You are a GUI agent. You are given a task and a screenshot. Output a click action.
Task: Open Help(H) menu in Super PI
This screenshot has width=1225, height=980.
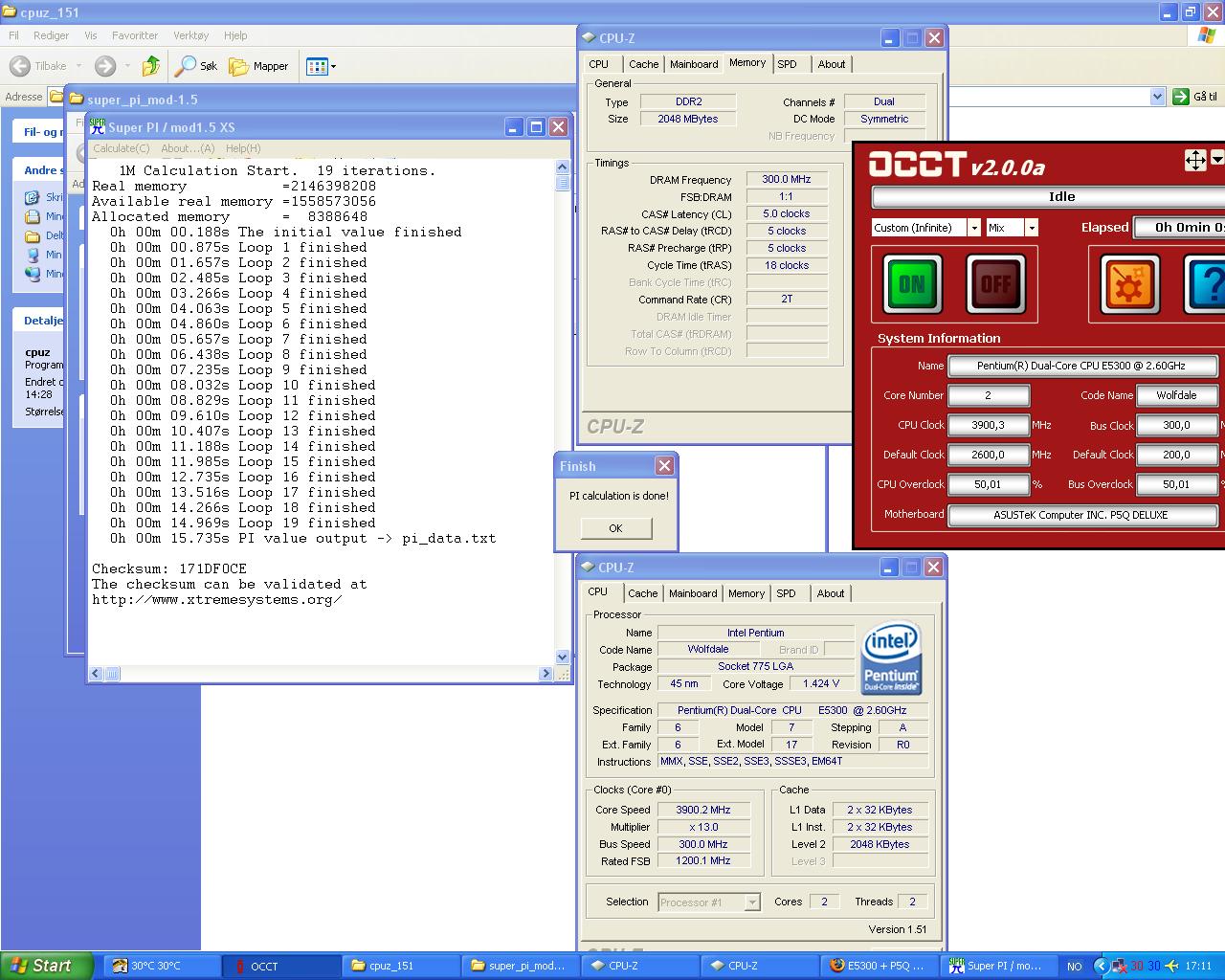pos(243,148)
